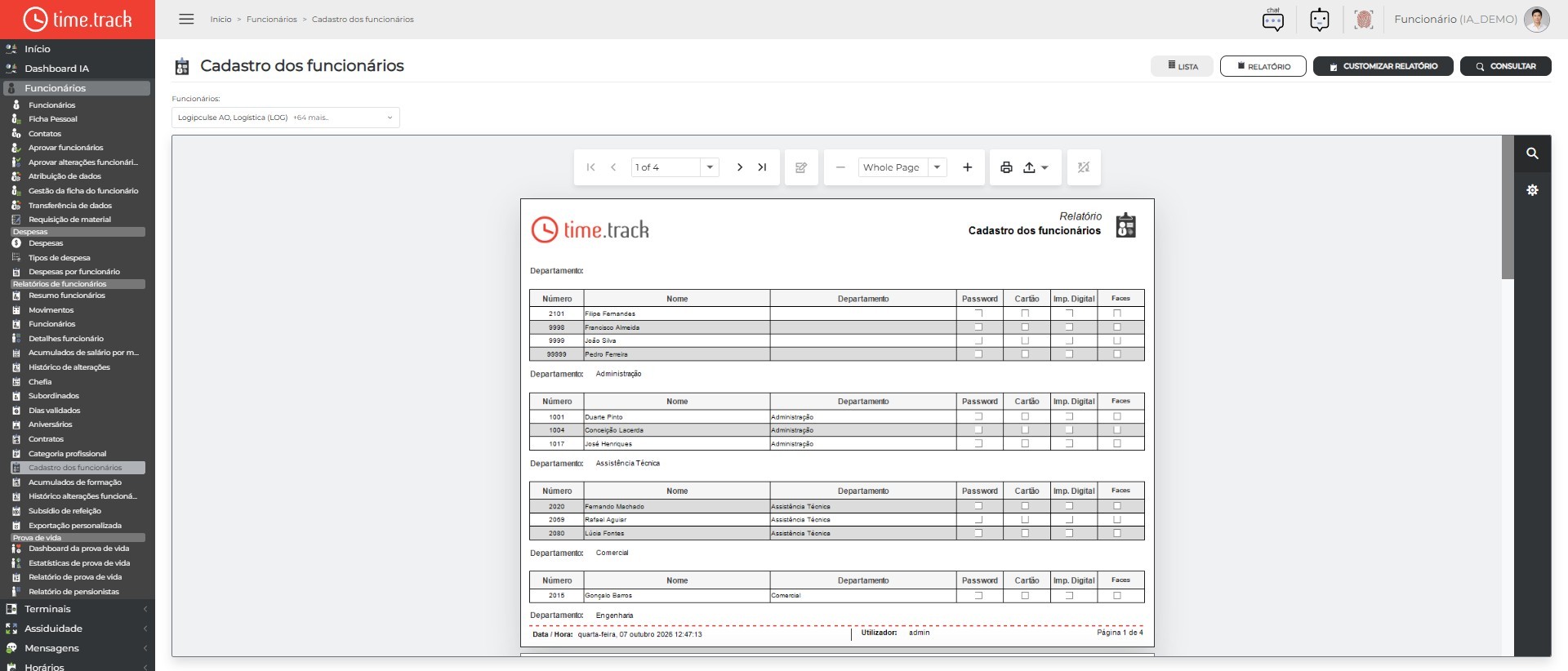The height and width of the screenshot is (671, 1568).
Task: Select Aniversários report in sidebar
Action: 50,424
